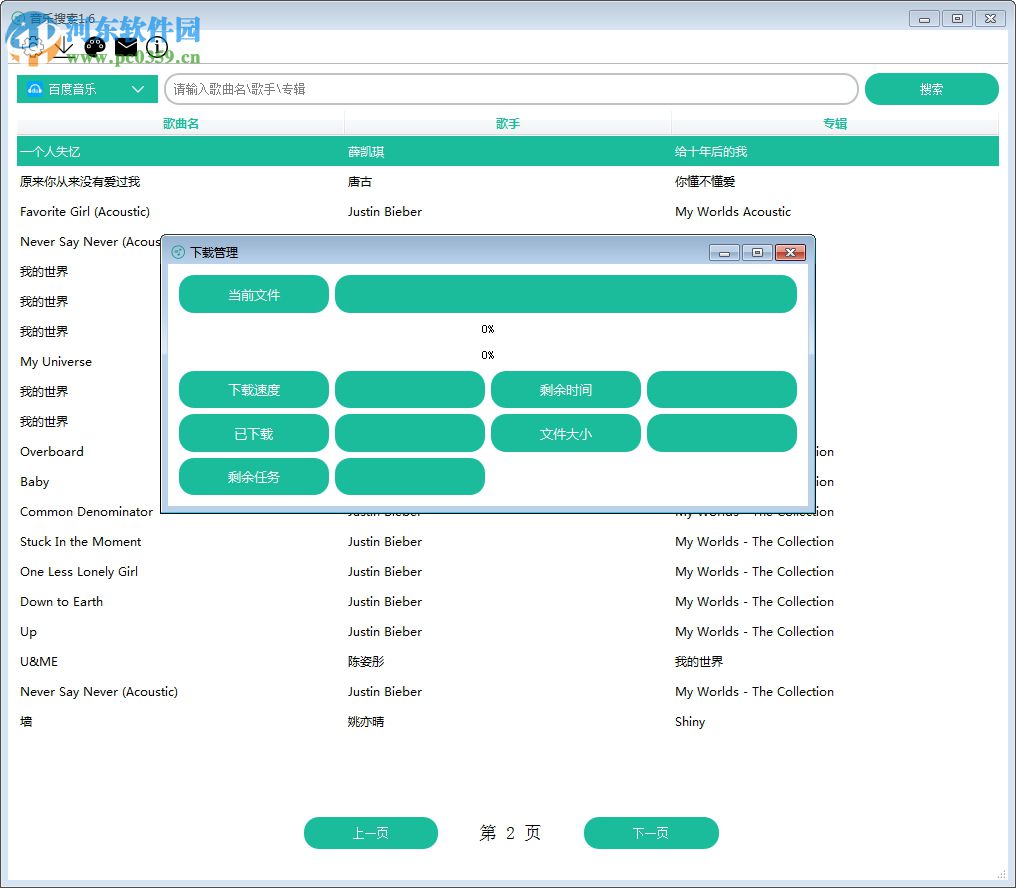The image size is (1016, 888).
Task: Select the Stuck In the Moment song
Action: [80, 542]
